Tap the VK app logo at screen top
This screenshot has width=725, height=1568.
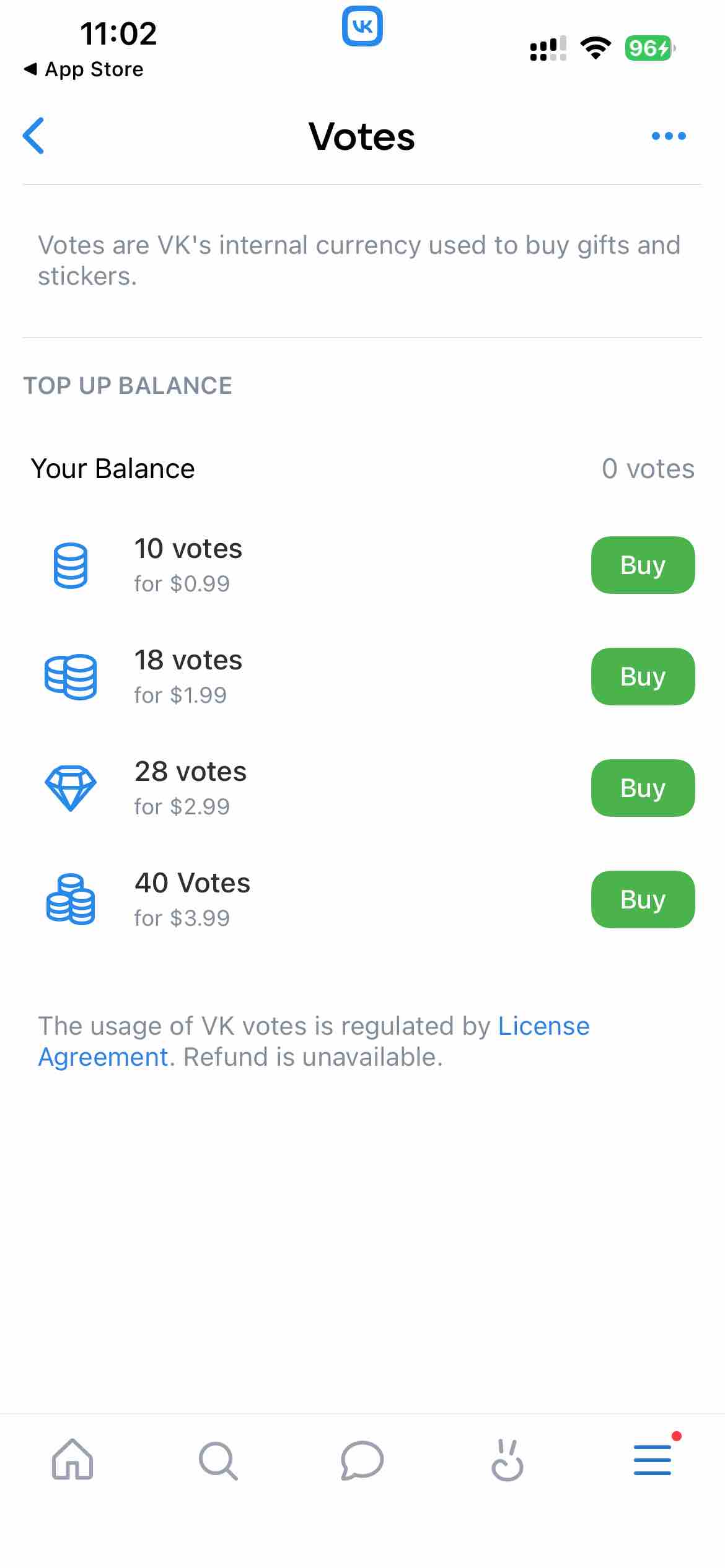(x=362, y=26)
